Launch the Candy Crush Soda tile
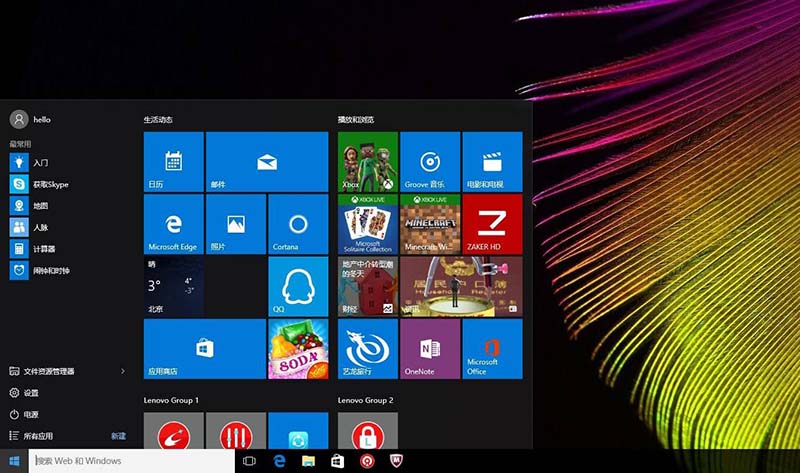The image size is (800, 473). (297, 349)
